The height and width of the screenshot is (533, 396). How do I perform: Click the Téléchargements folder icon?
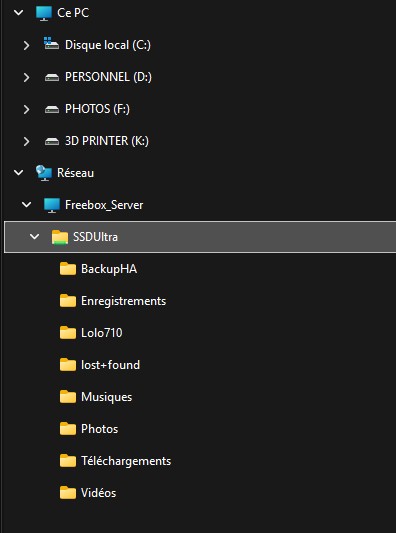(68, 461)
